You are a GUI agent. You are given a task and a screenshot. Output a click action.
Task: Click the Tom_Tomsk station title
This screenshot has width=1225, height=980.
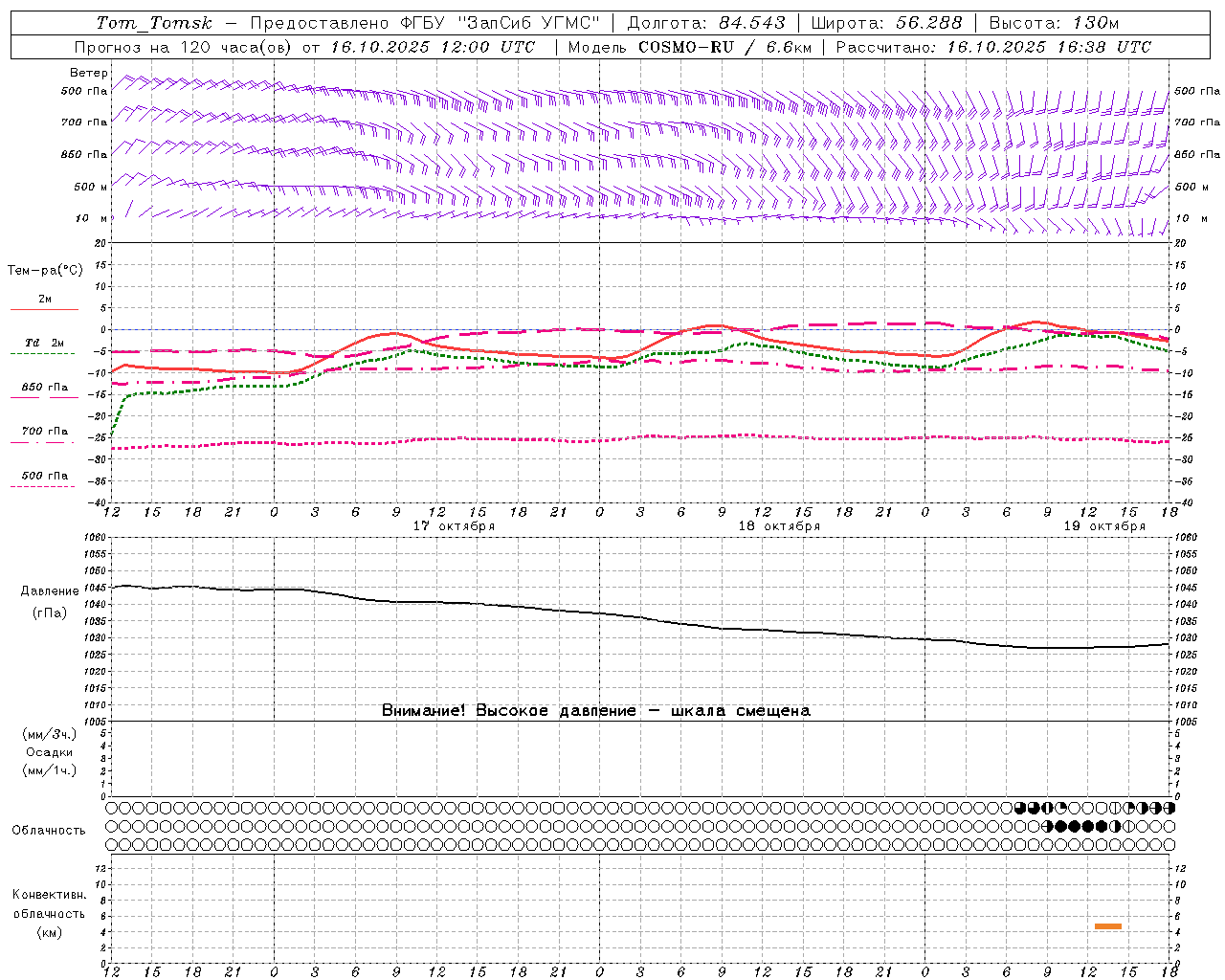(x=154, y=23)
